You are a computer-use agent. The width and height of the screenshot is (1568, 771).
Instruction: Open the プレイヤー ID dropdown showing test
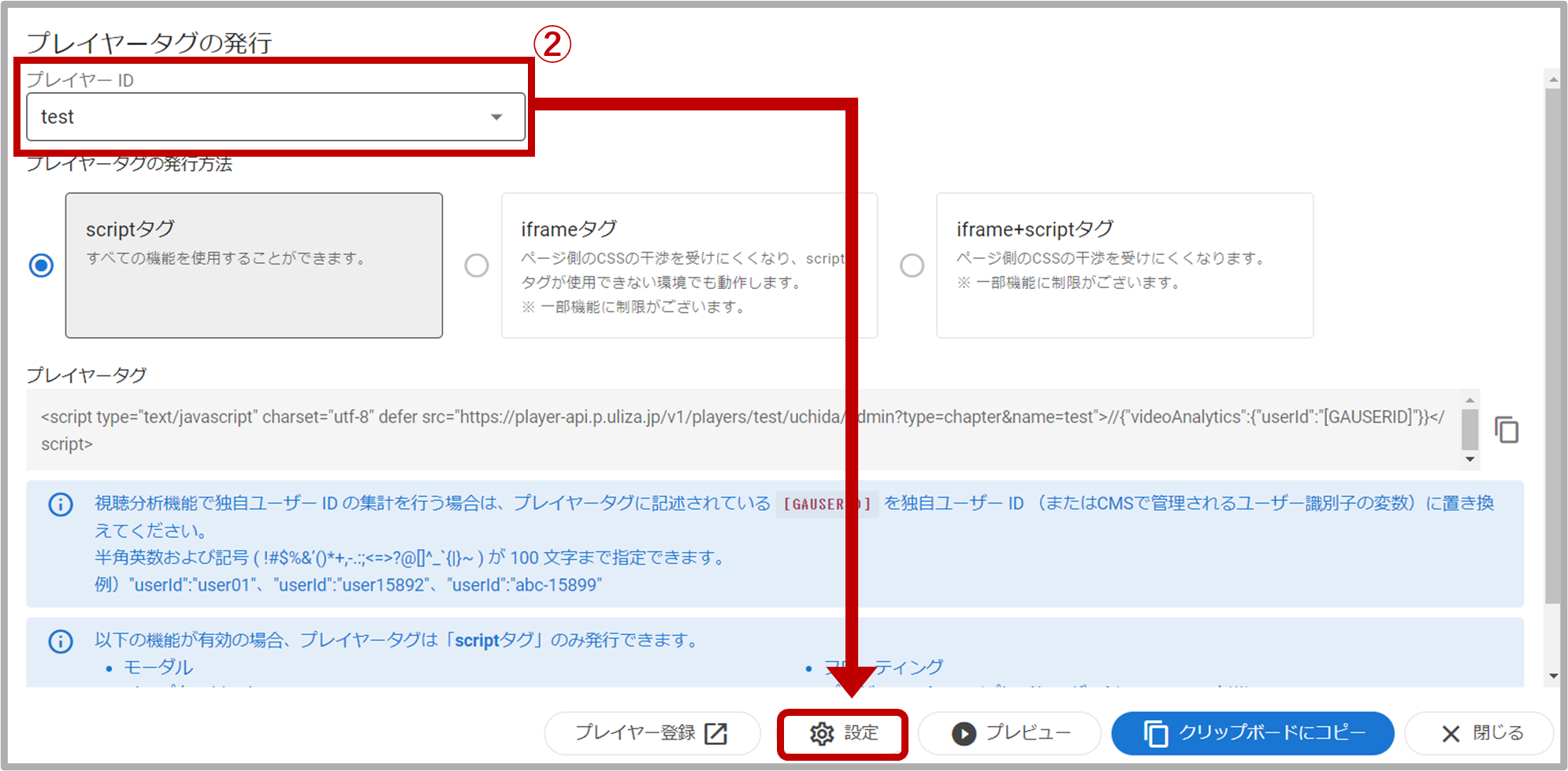[x=276, y=117]
